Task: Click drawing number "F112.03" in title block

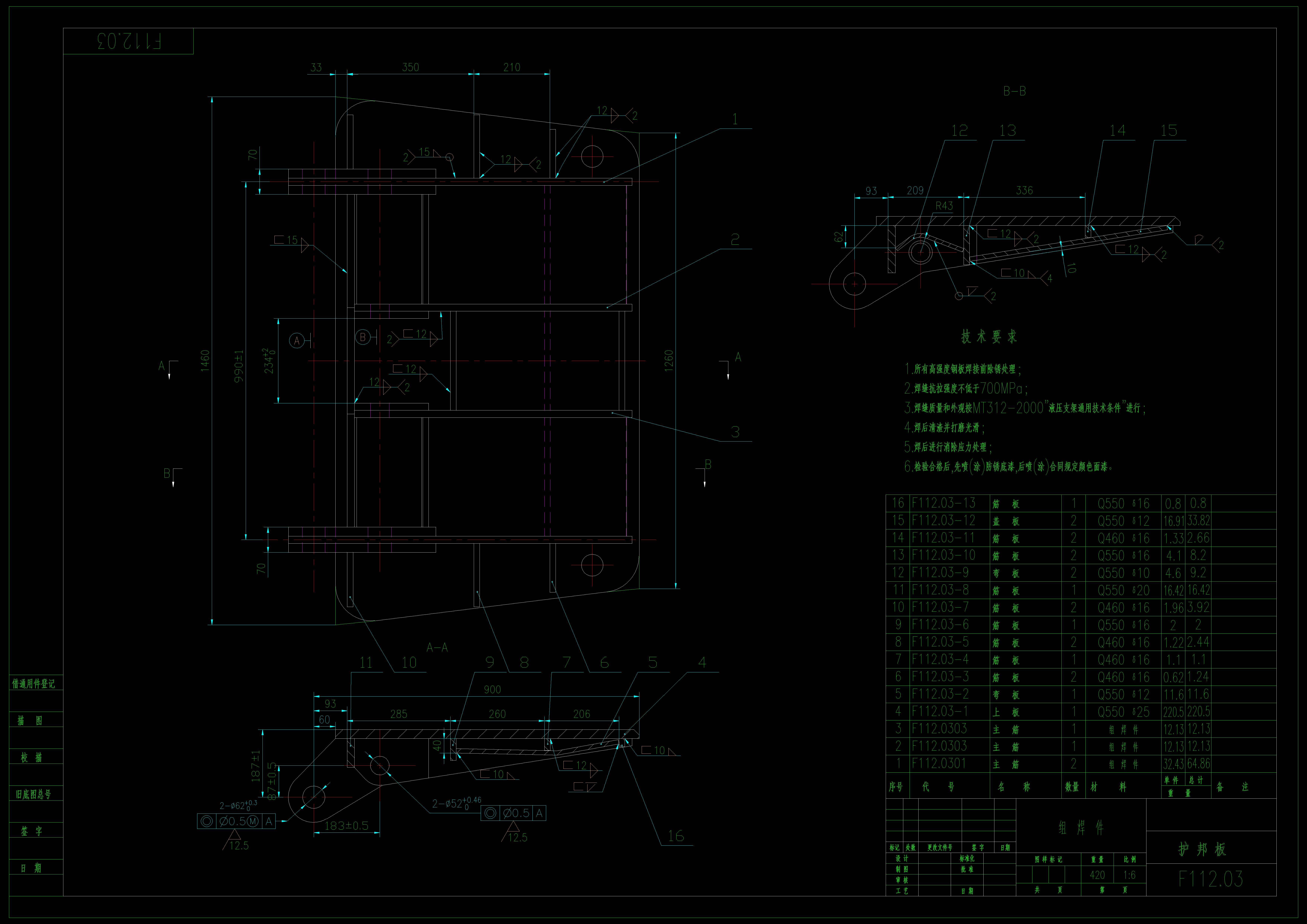Action: click(1210, 879)
